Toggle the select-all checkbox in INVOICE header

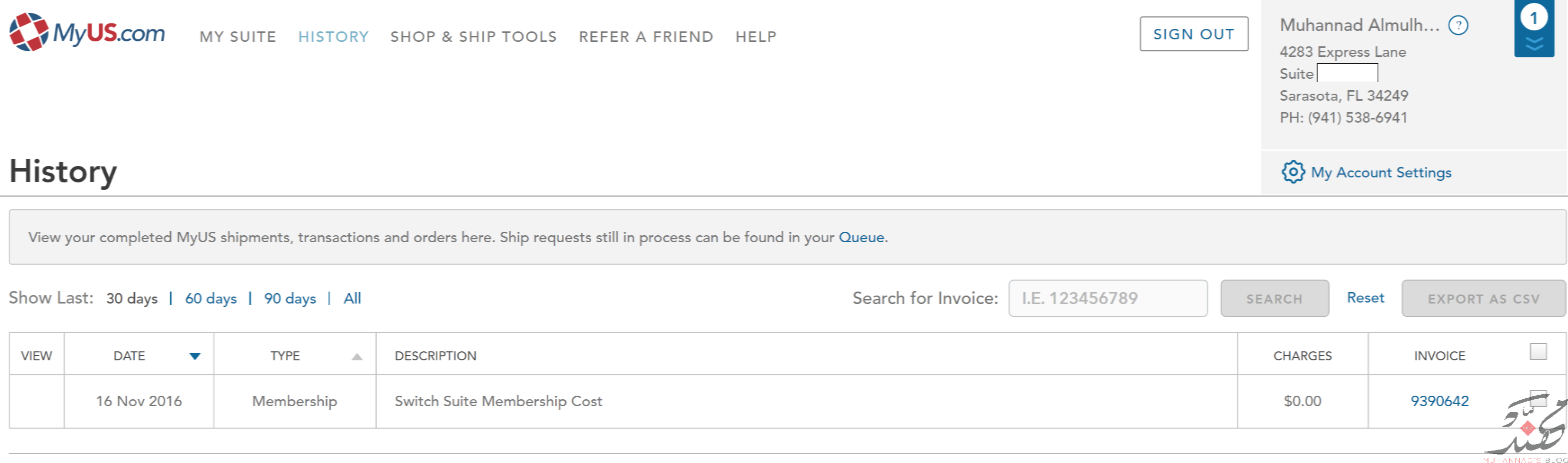1538,351
